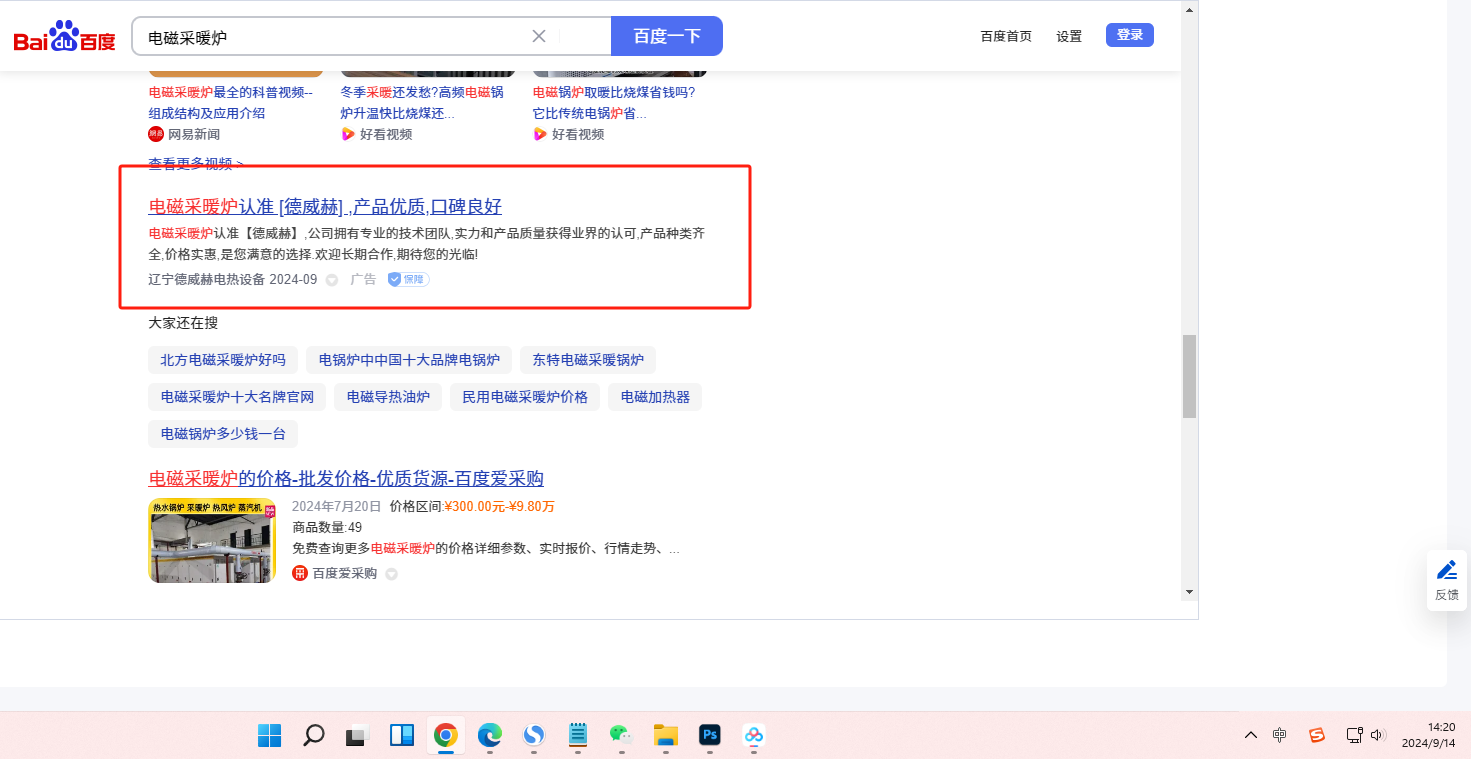This screenshot has height=759, width=1471.
Task: Expand dropdown arrow beside 辽宁德威赫电热设备 2024-09
Action: (x=332, y=281)
